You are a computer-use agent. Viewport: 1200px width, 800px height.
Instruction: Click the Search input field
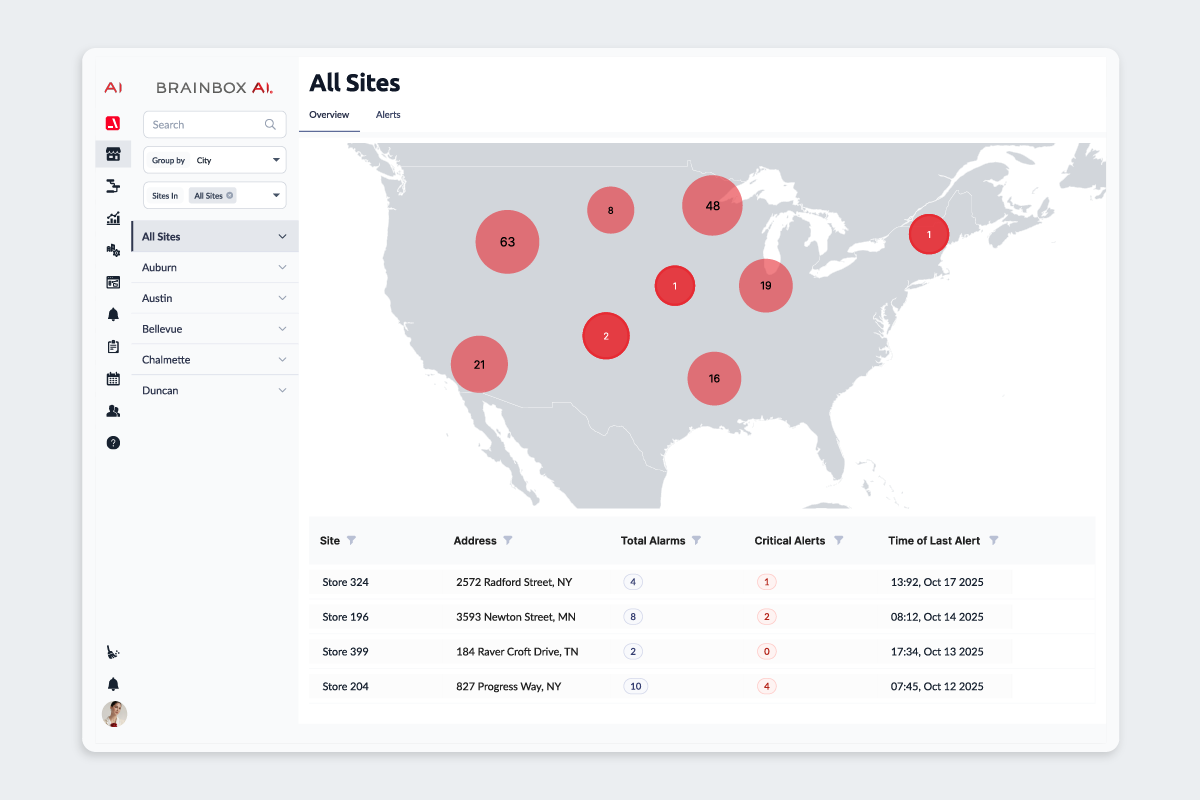tap(205, 124)
